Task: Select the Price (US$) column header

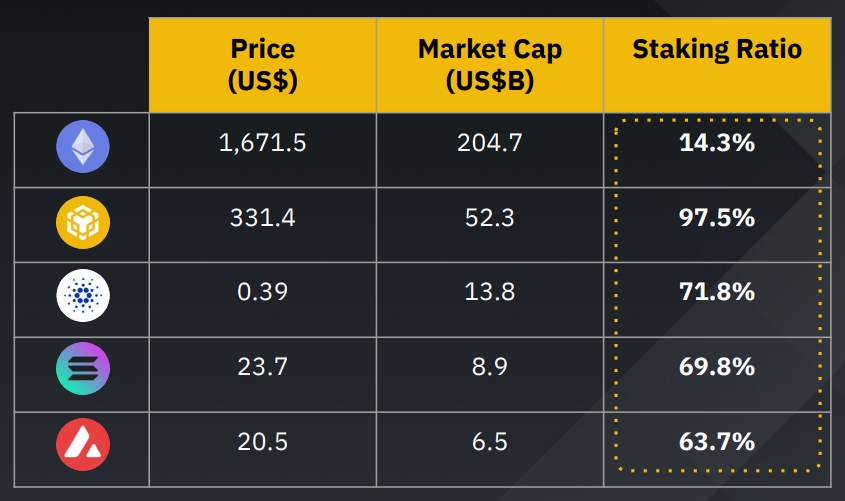Action: 262,65
